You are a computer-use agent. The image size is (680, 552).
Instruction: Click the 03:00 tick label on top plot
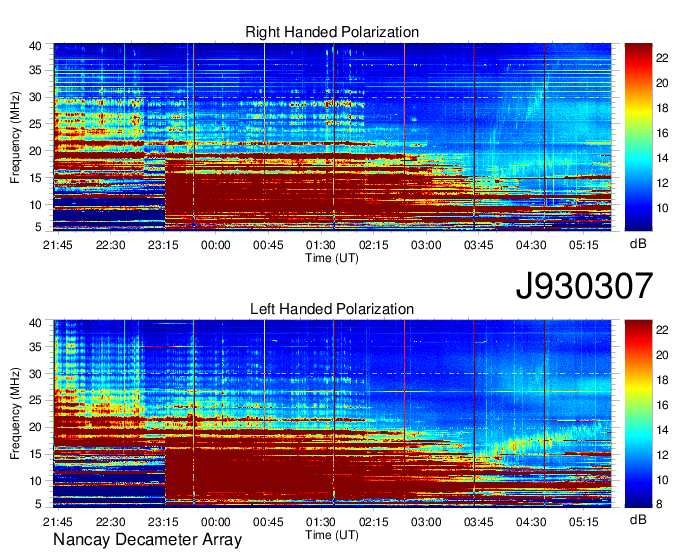(x=426, y=245)
